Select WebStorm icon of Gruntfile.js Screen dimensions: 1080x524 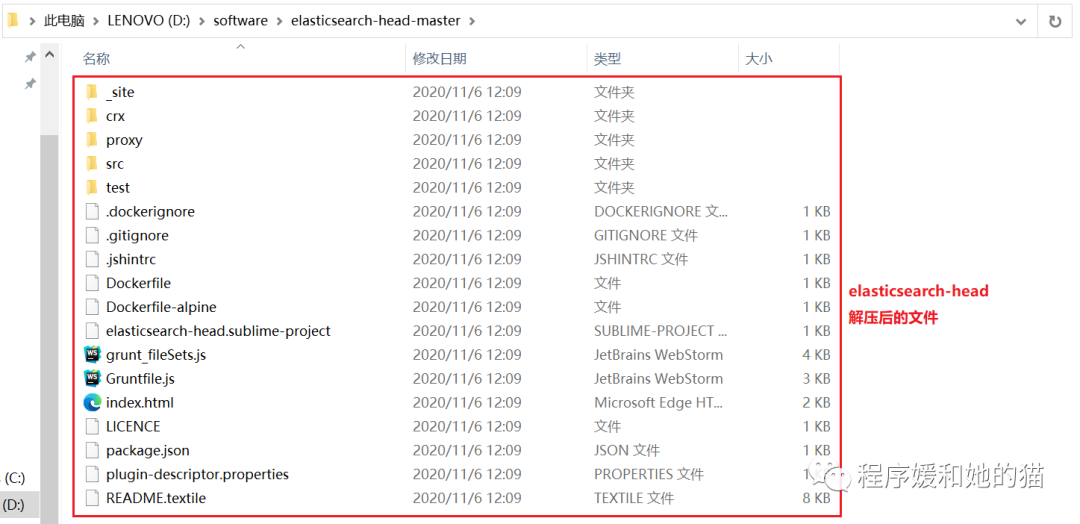pos(92,379)
